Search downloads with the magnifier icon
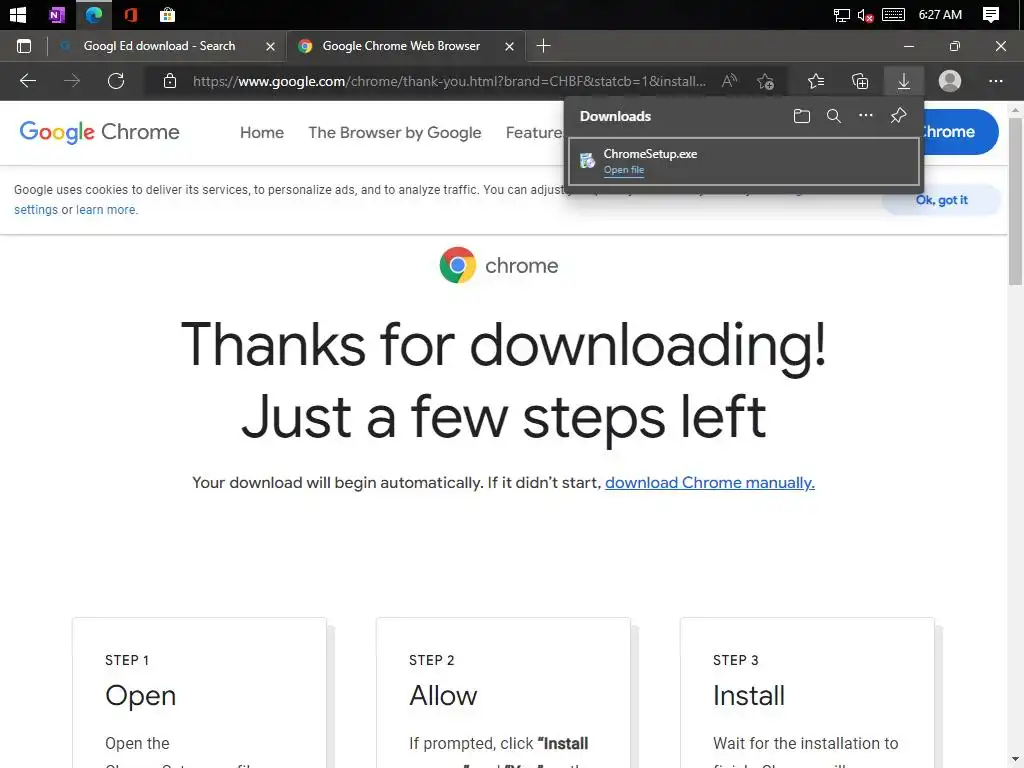Viewport: 1024px width, 768px height. [x=834, y=116]
